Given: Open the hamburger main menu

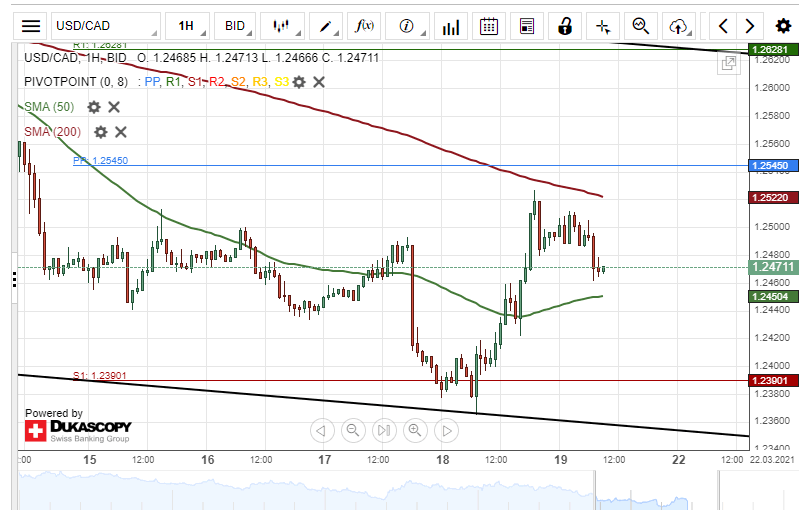Looking at the screenshot, I should (31, 26).
